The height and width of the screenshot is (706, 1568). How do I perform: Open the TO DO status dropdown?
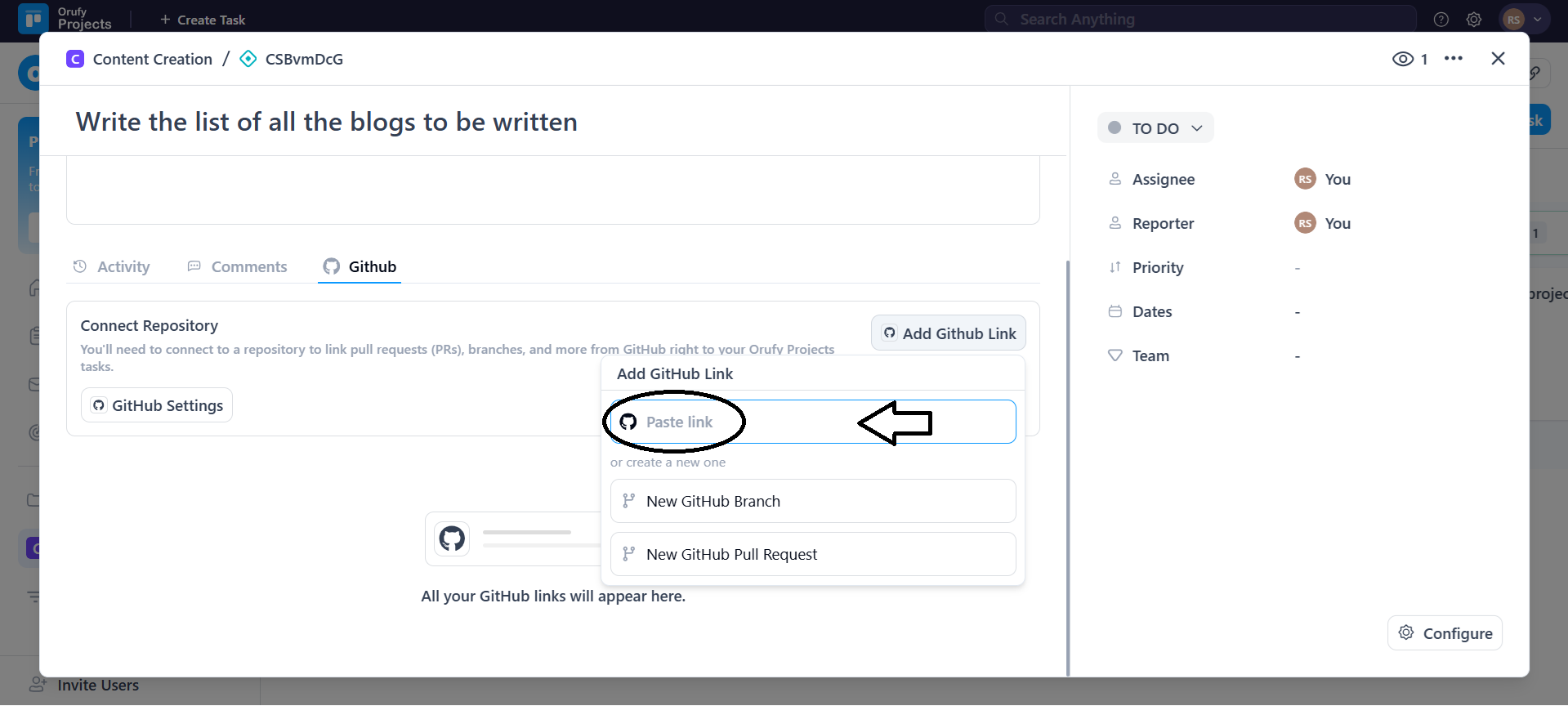click(x=1155, y=128)
